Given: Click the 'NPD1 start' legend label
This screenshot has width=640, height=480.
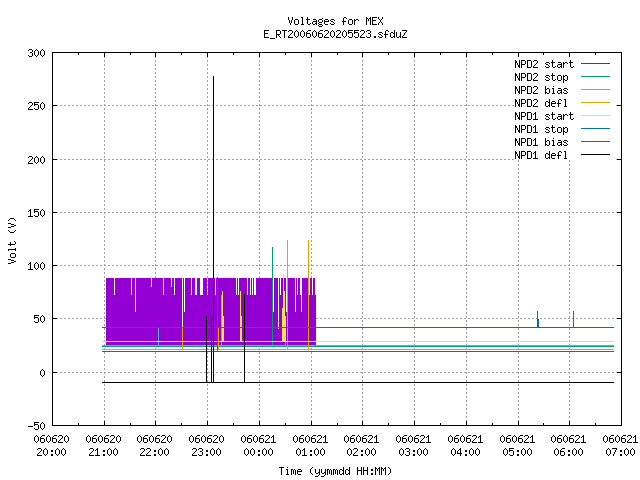Looking at the screenshot, I should point(544,116).
